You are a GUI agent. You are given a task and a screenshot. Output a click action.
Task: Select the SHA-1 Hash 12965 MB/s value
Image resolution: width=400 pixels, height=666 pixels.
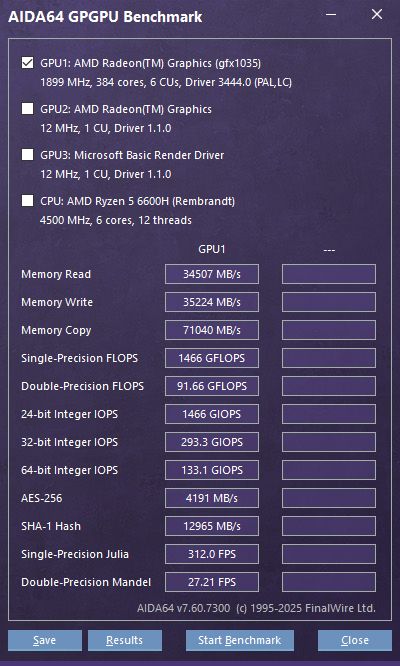212,526
